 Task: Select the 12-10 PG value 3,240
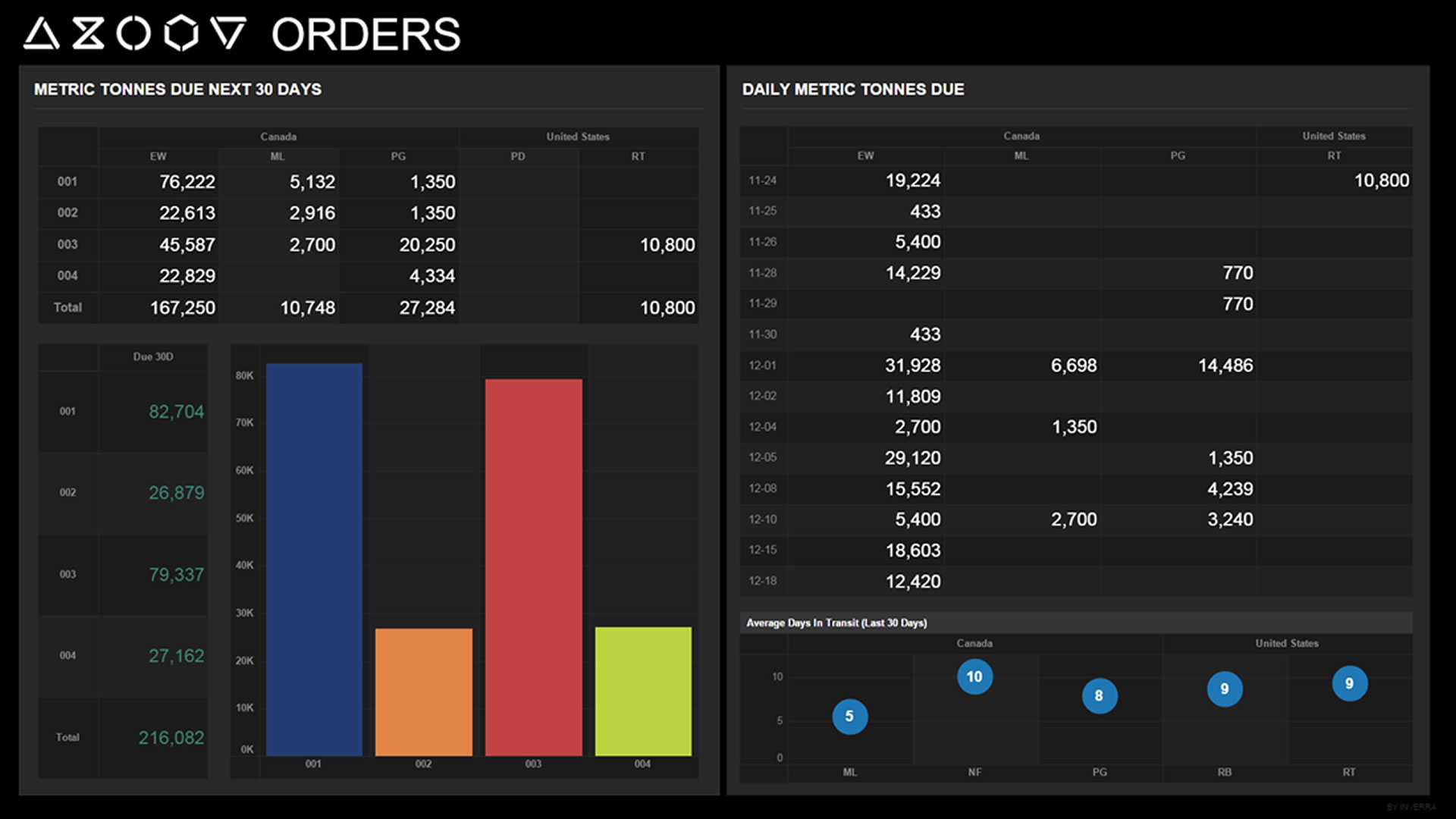point(1230,519)
